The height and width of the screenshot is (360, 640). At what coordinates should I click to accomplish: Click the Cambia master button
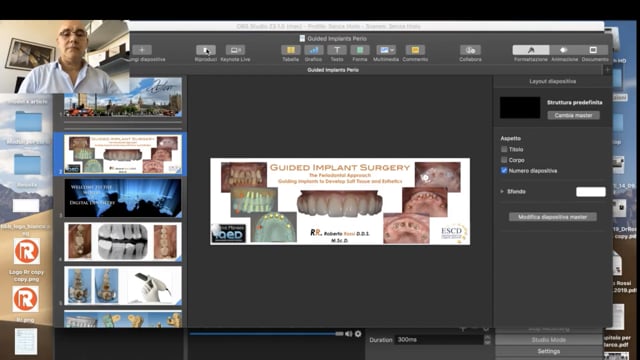tap(573, 115)
